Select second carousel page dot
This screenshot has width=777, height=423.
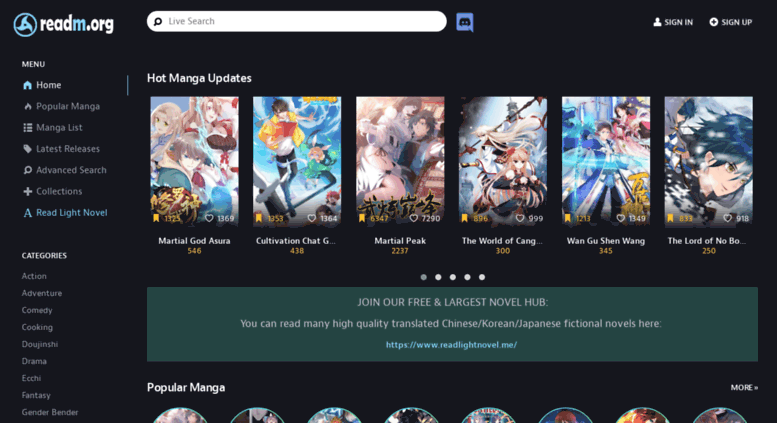438,277
